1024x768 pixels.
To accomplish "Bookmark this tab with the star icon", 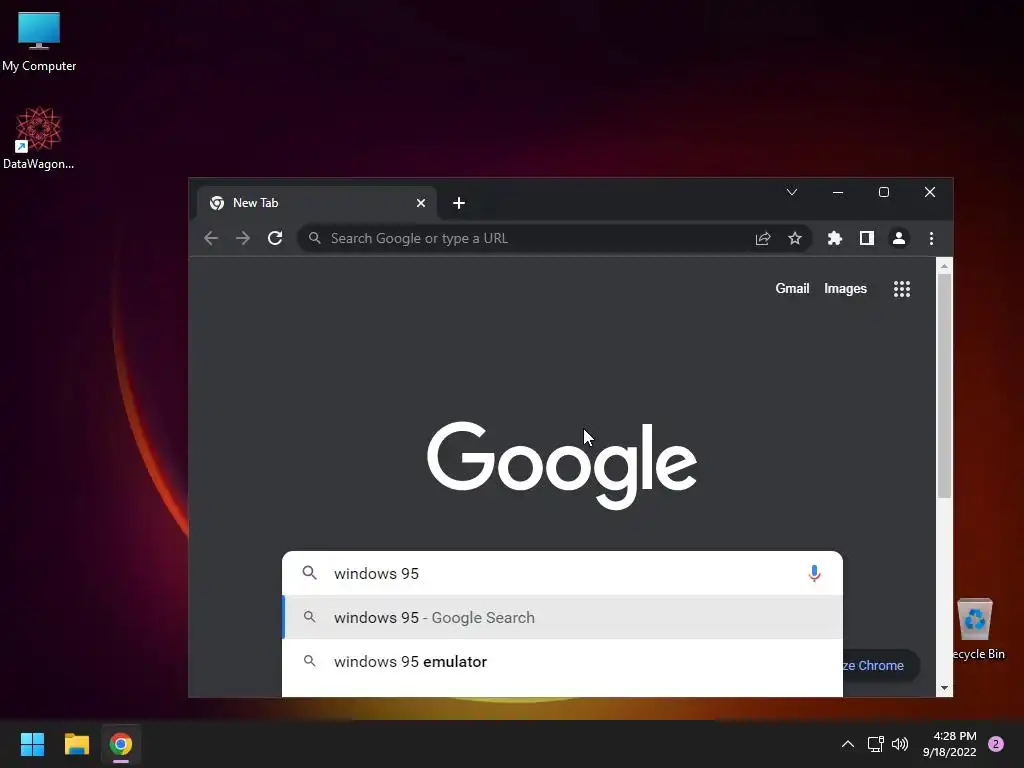I will point(795,238).
